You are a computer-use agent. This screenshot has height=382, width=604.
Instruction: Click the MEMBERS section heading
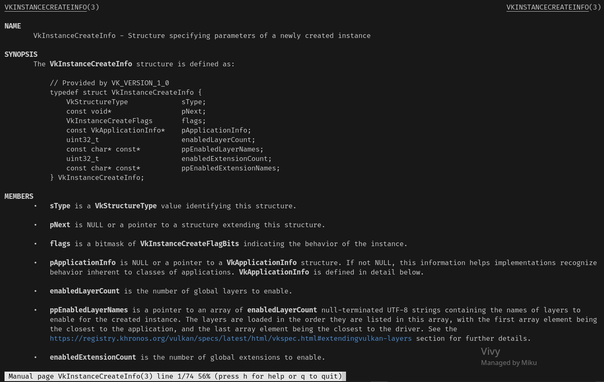19,196
